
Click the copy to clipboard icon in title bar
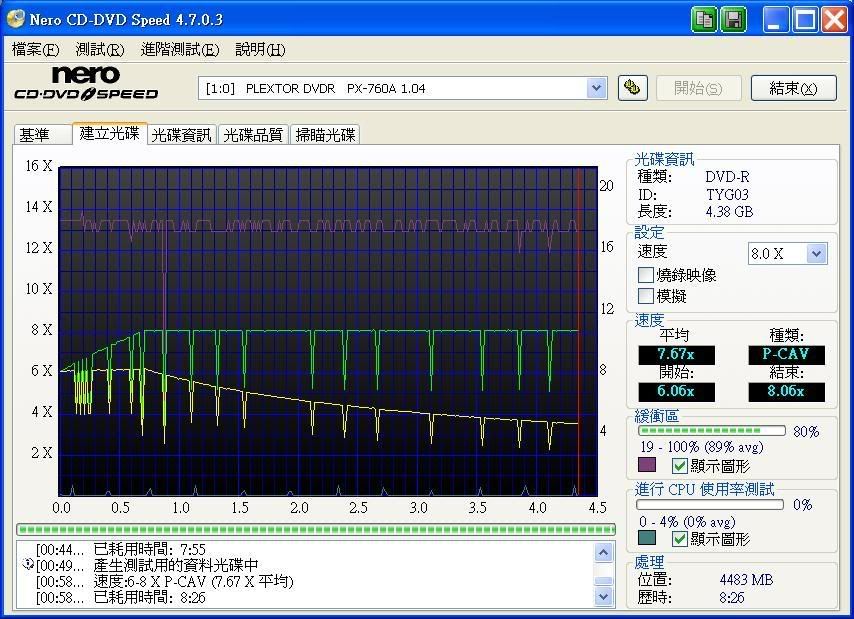[706, 19]
